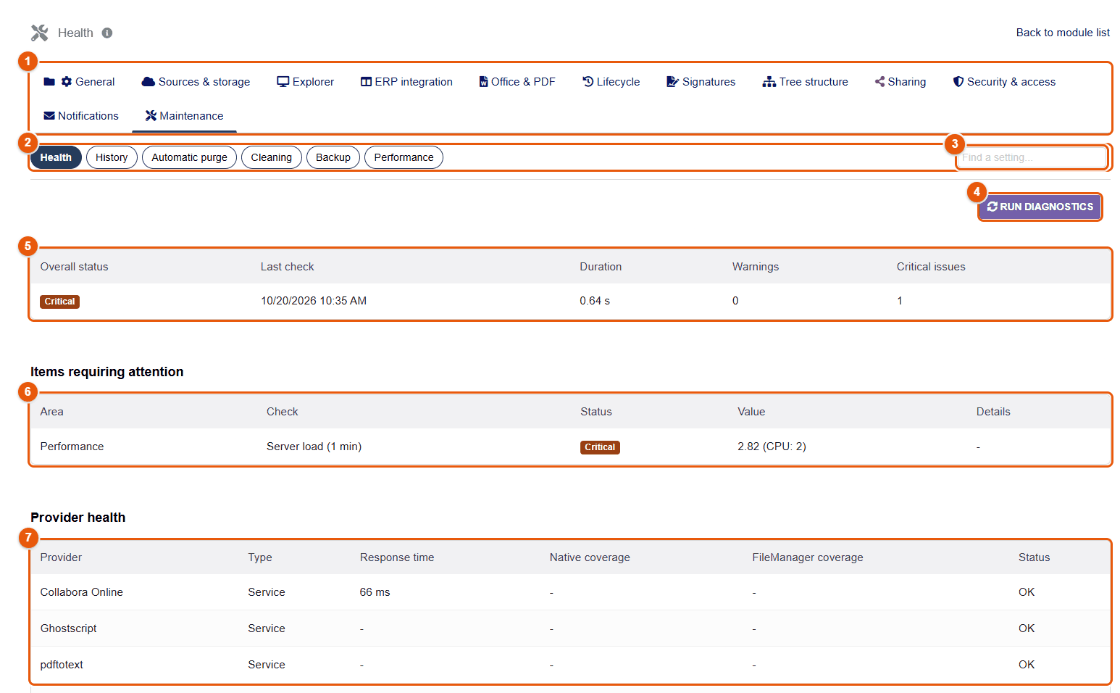Click the "pdftotext" provider name
The width and height of the screenshot is (1120, 693).
(x=61, y=664)
